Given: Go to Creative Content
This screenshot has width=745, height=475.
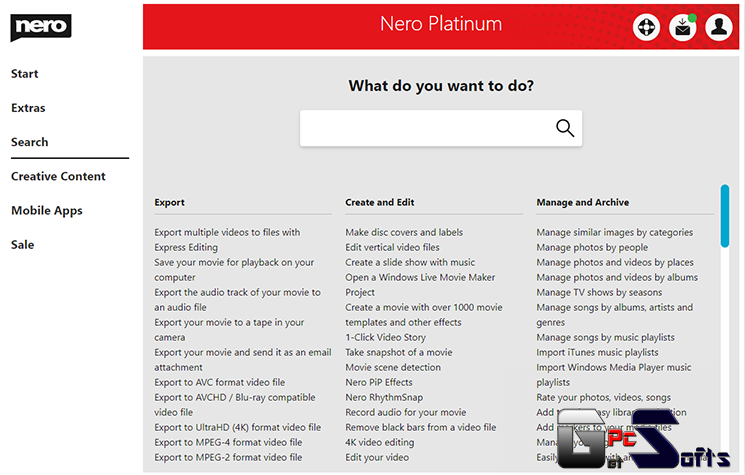Looking at the screenshot, I should pos(58,176).
